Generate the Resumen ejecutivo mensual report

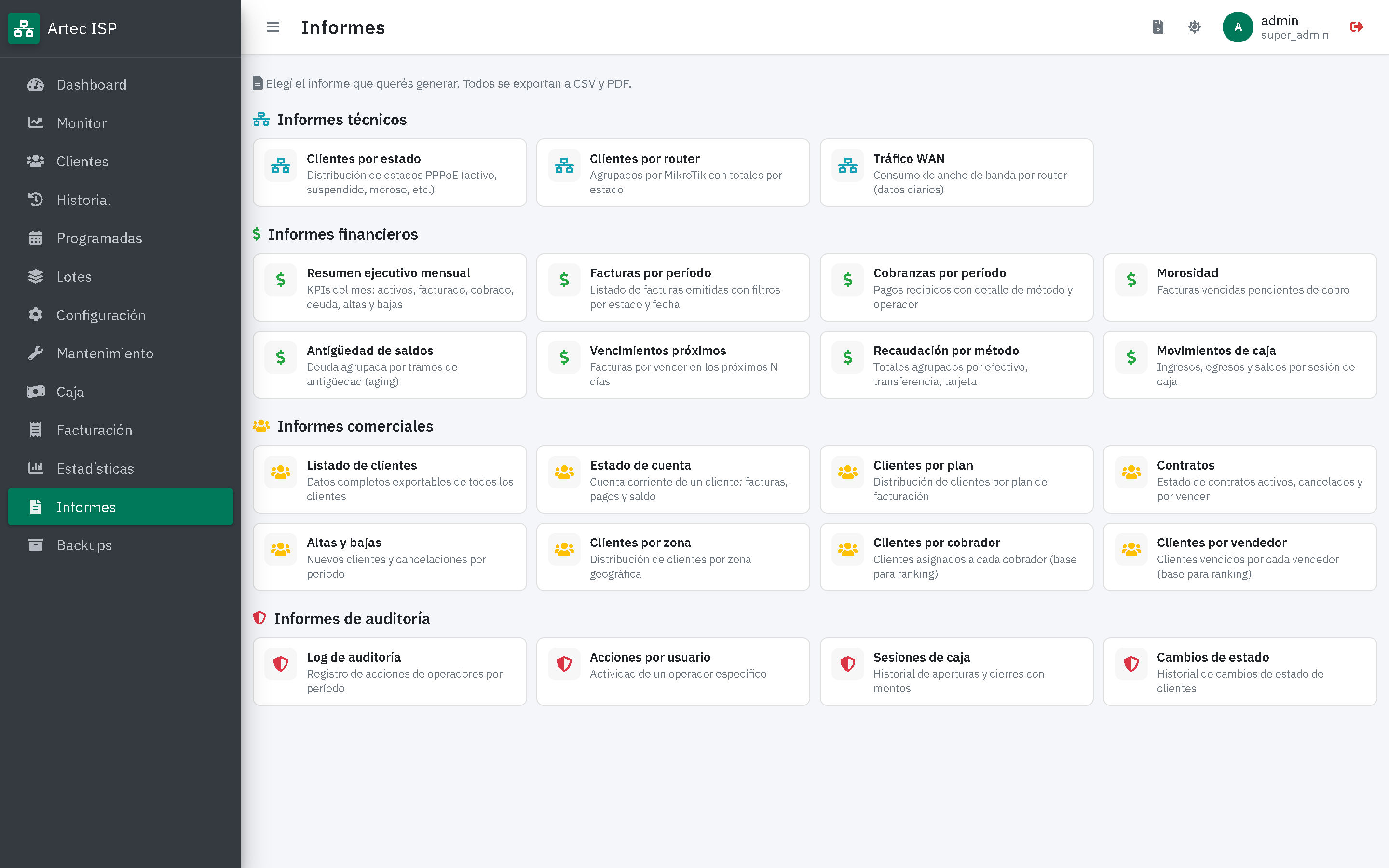(x=390, y=287)
